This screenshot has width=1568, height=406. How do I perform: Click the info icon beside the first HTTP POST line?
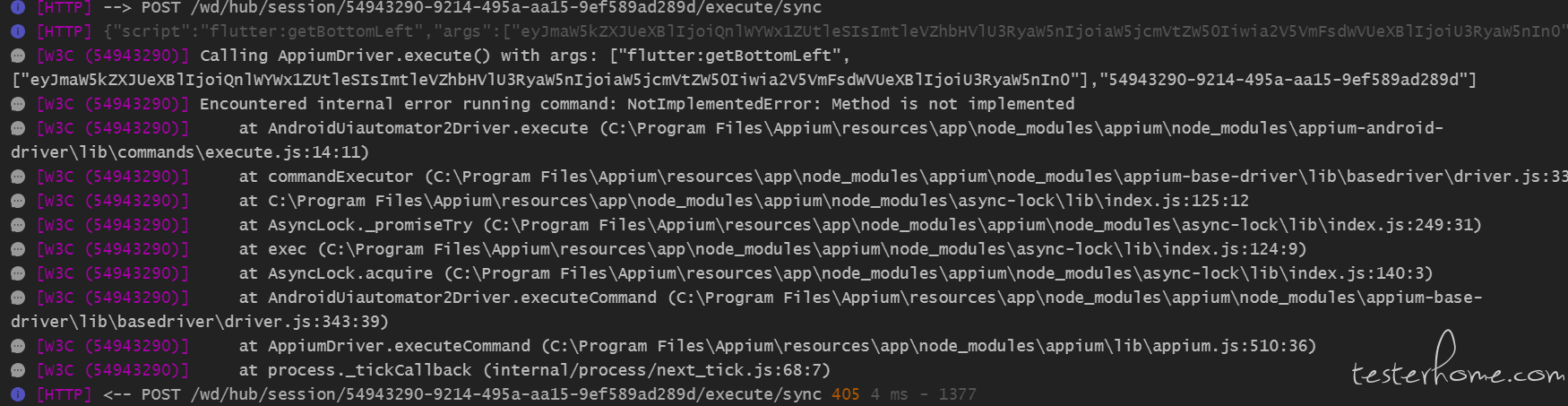pyautogui.click(x=17, y=7)
